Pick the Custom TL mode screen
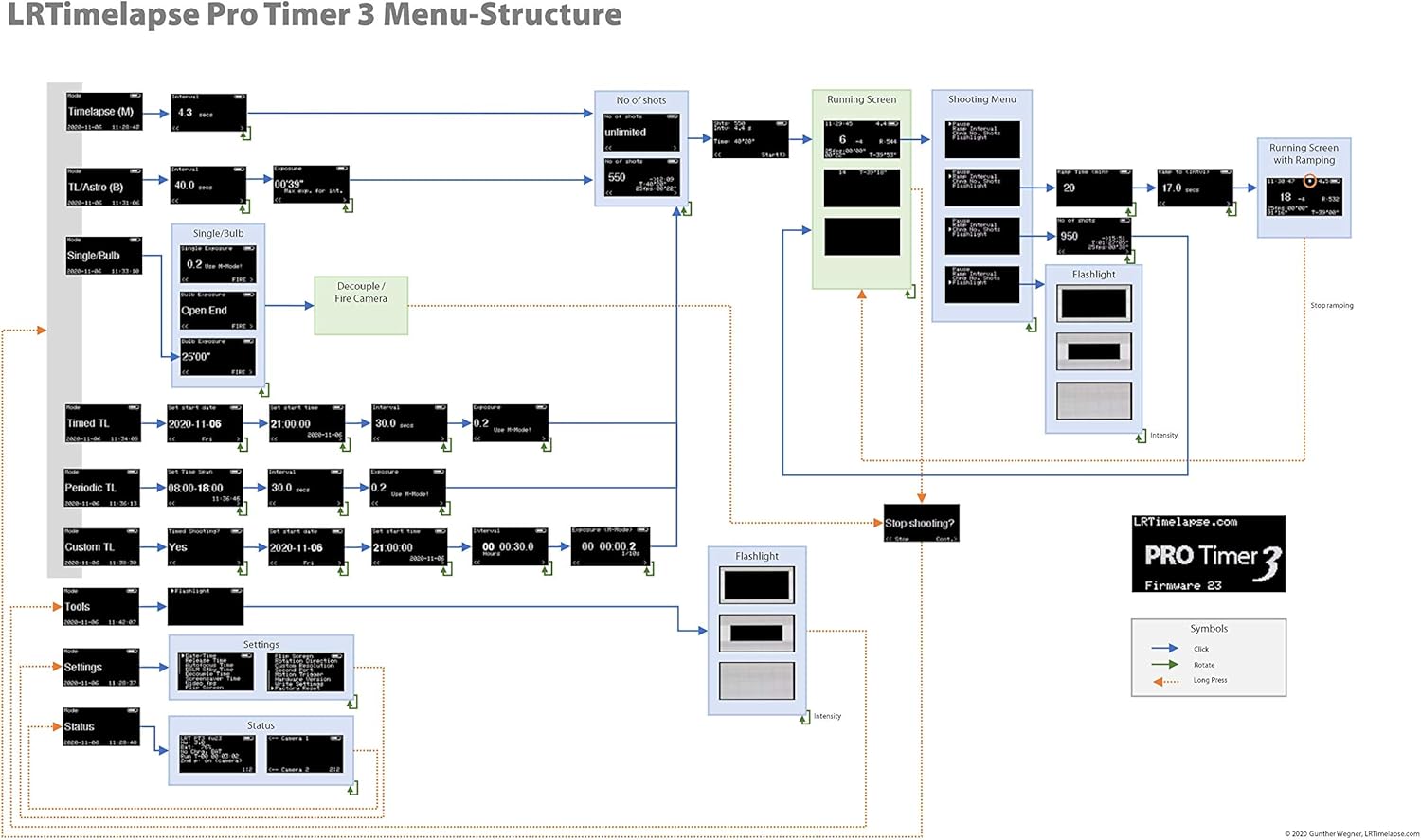 tap(101, 547)
